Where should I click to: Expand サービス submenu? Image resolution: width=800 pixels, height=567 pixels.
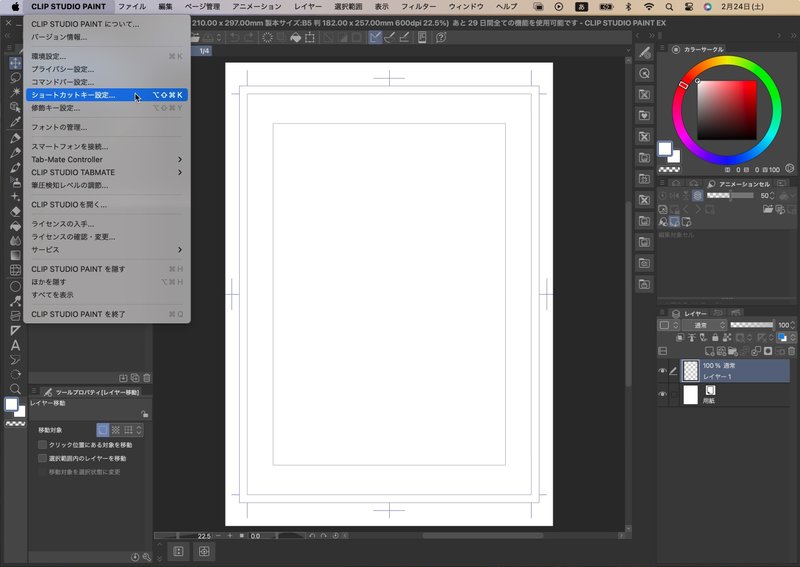(180, 250)
